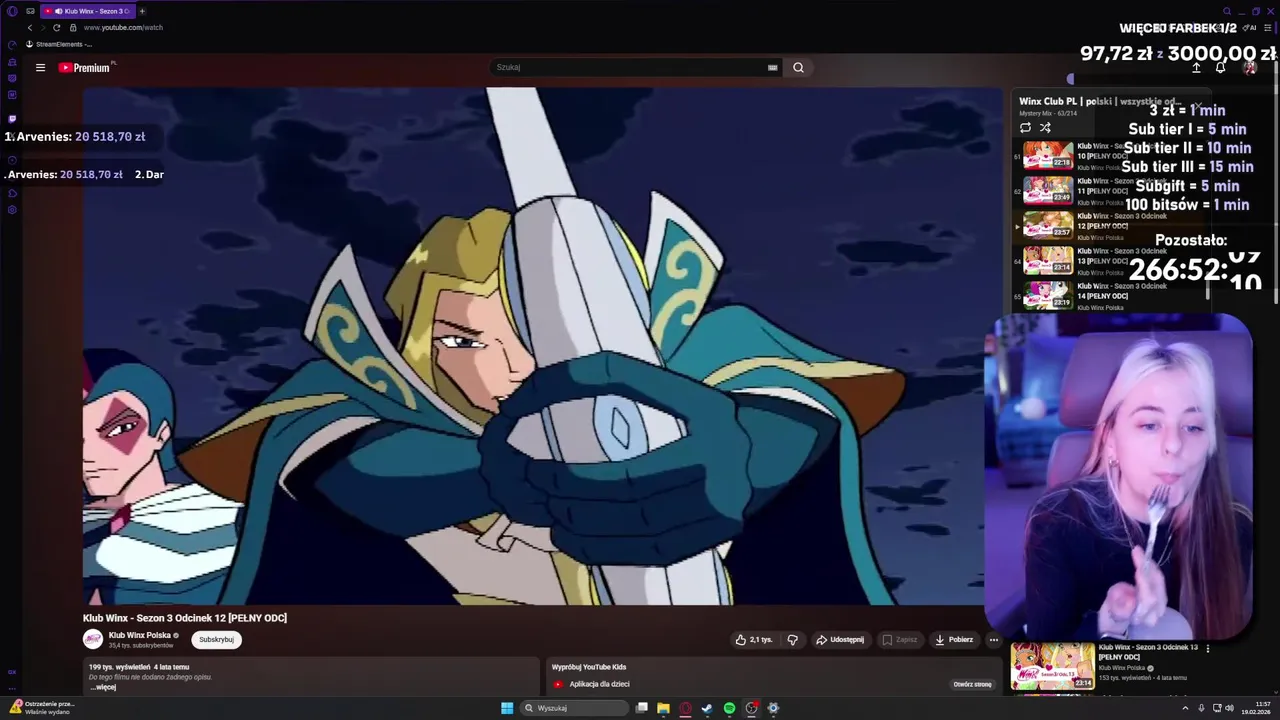Open a new browser tab with plus
The width and height of the screenshot is (1280, 720).
[142, 11]
